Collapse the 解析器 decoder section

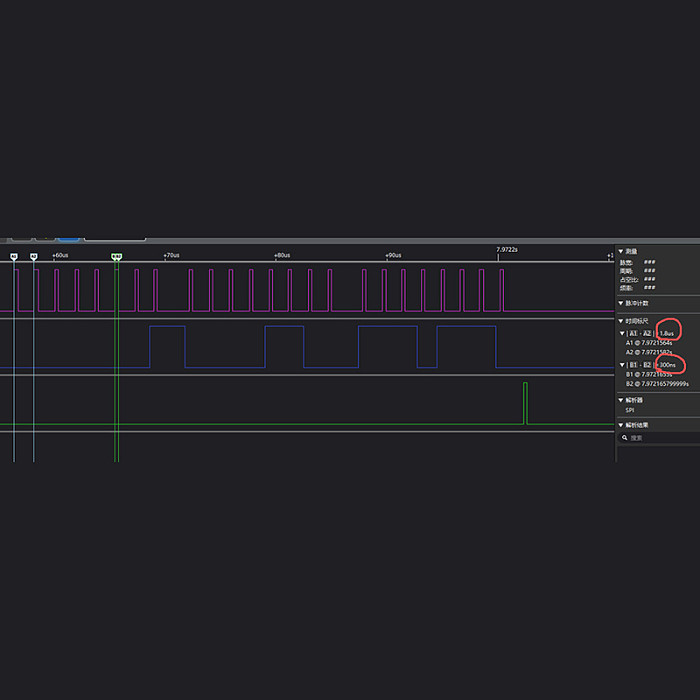621,400
